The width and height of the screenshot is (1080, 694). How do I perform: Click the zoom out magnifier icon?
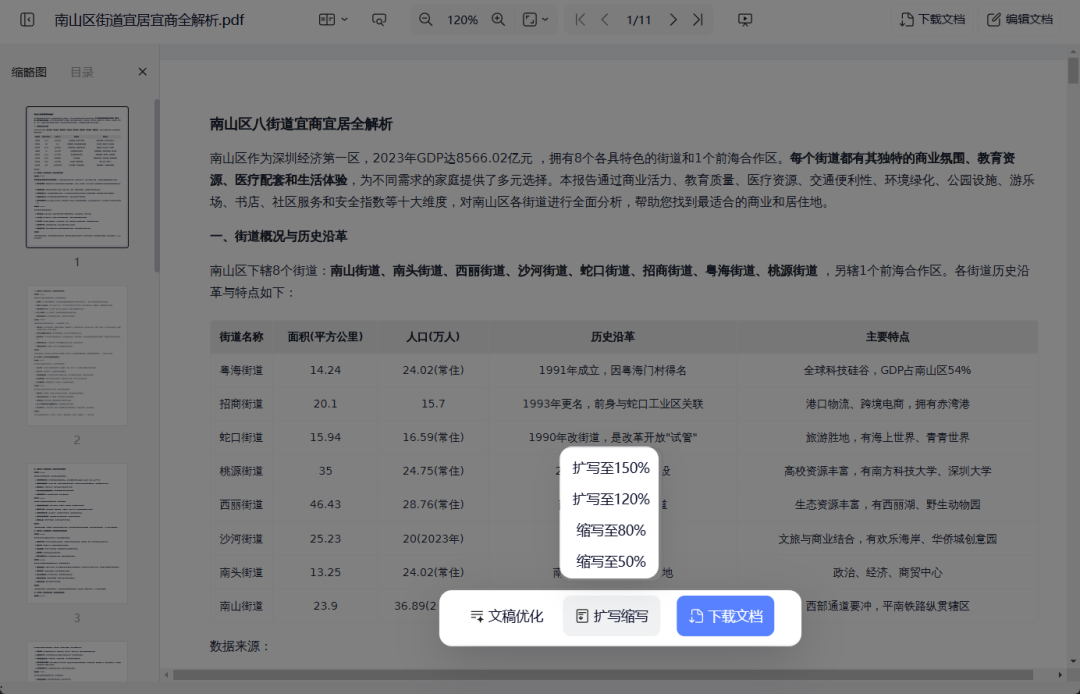coord(426,20)
